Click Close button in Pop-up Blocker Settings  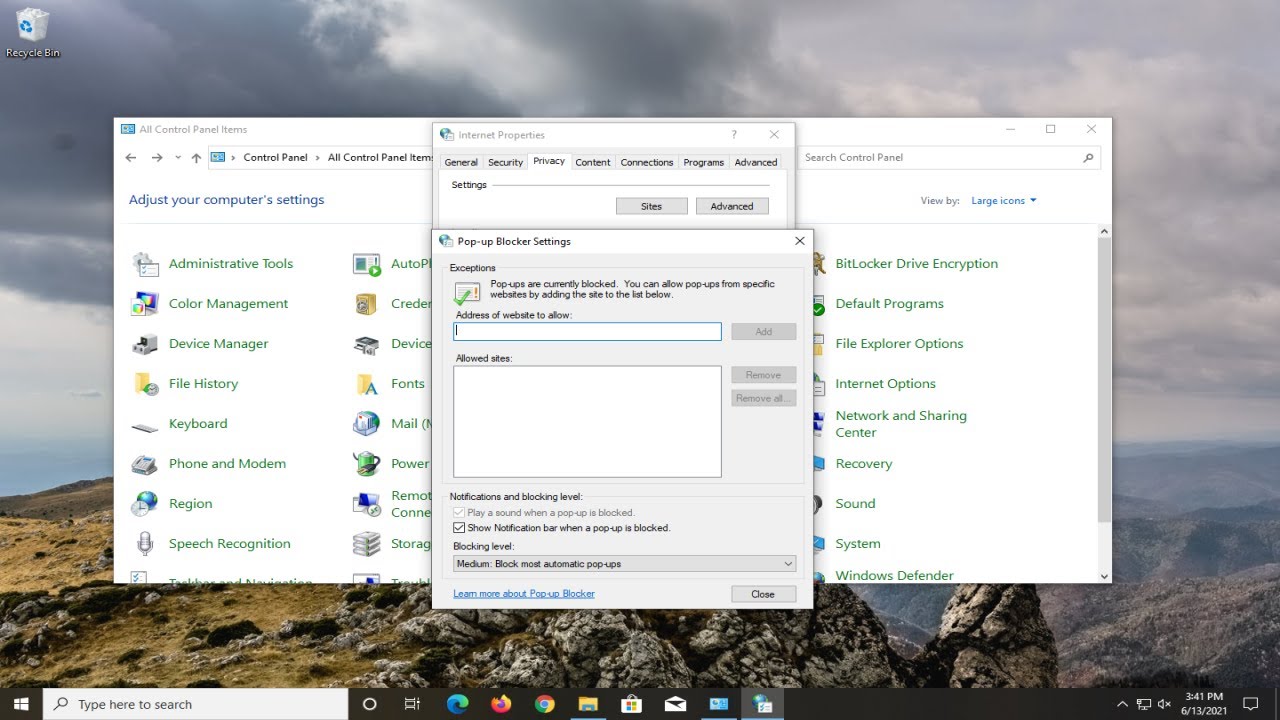[x=763, y=594]
